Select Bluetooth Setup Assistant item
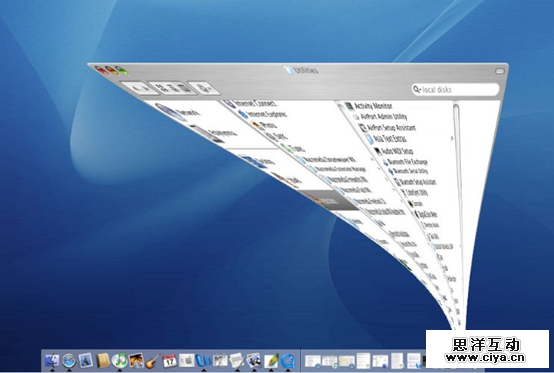 click(x=416, y=182)
